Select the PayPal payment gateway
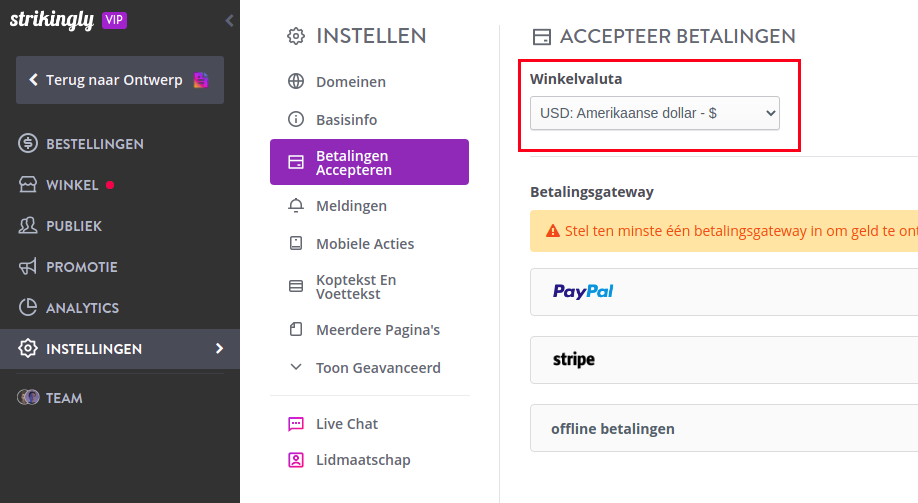This screenshot has width=918, height=503. tap(724, 292)
